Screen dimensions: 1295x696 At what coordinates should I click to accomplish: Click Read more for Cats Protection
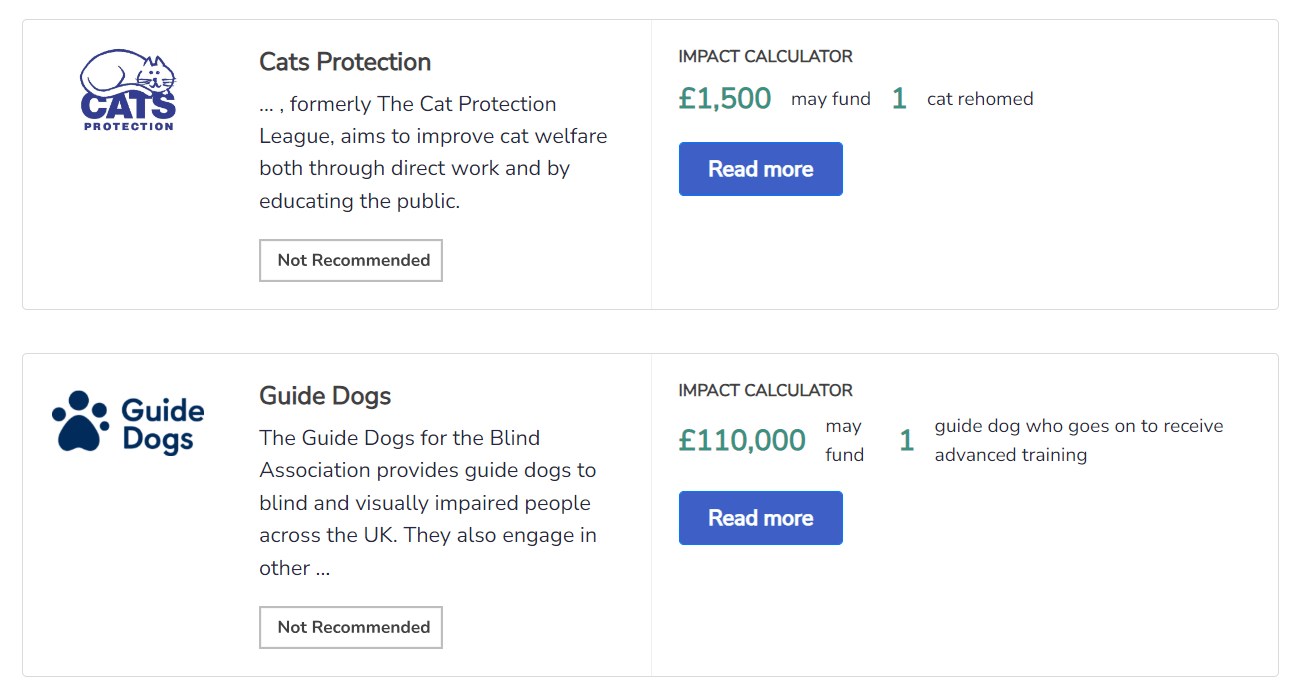[x=760, y=169]
